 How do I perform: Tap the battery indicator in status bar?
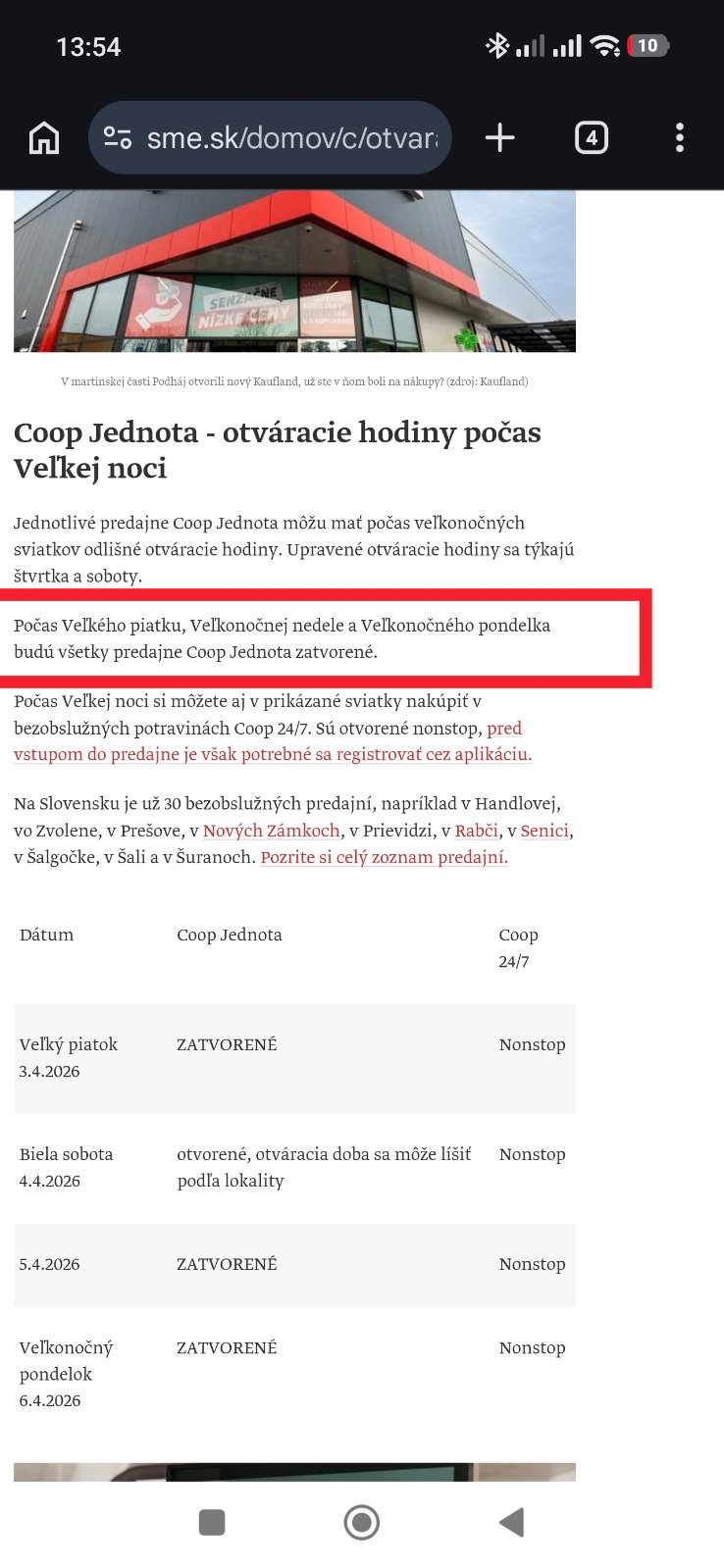tap(648, 46)
